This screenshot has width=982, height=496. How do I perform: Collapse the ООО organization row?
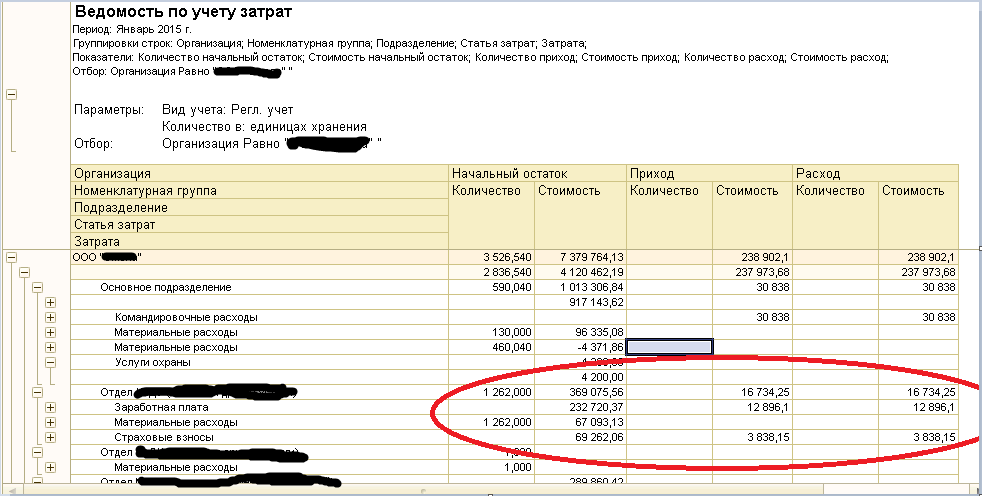(11, 257)
